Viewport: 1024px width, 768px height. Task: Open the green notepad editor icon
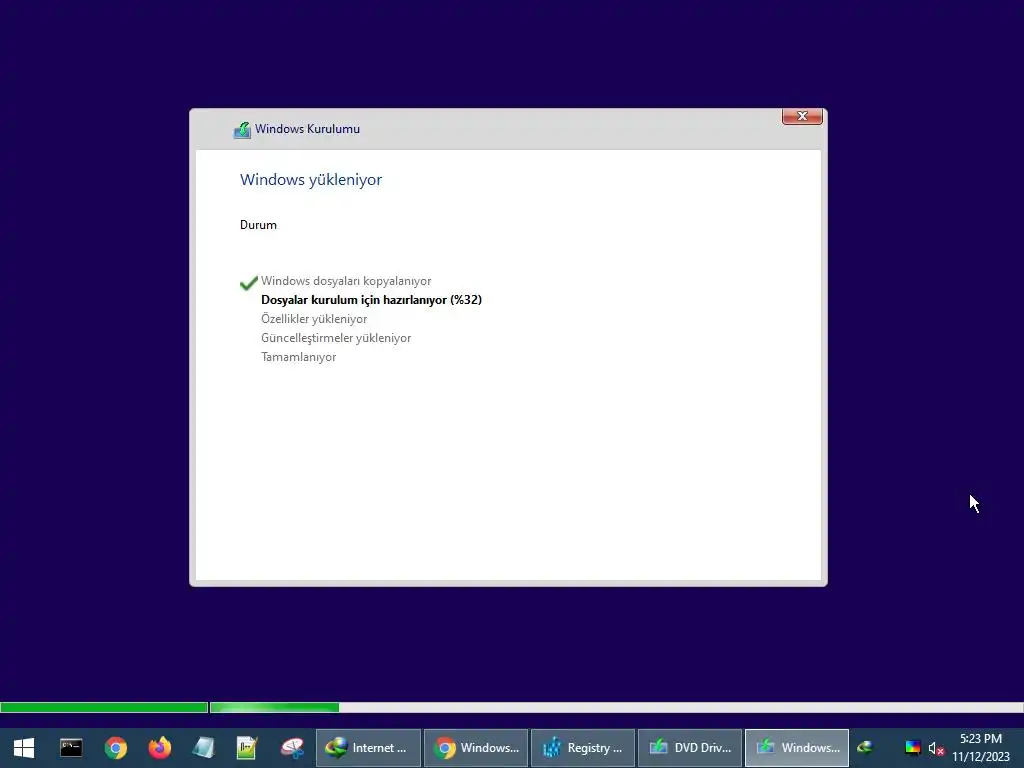point(247,748)
